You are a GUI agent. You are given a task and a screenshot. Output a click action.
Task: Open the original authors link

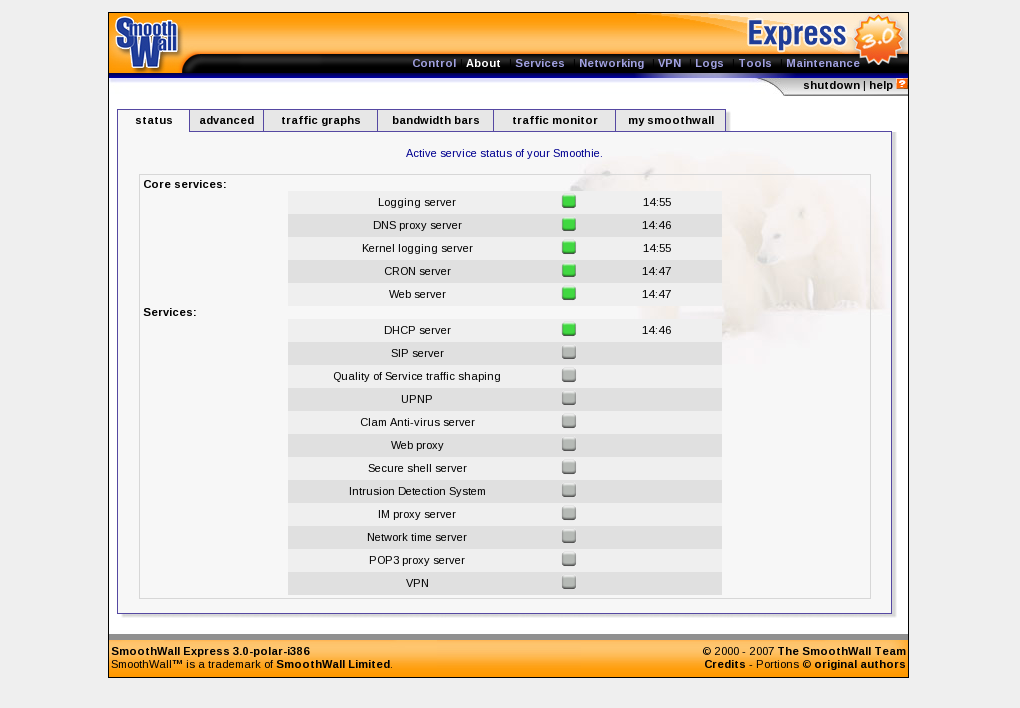coord(853,664)
